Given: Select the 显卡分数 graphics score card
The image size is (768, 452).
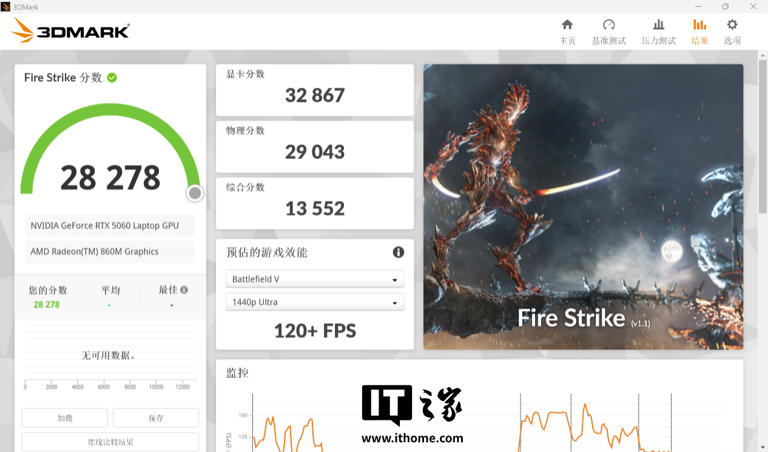Looking at the screenshot, I should [x=314, y=90].
